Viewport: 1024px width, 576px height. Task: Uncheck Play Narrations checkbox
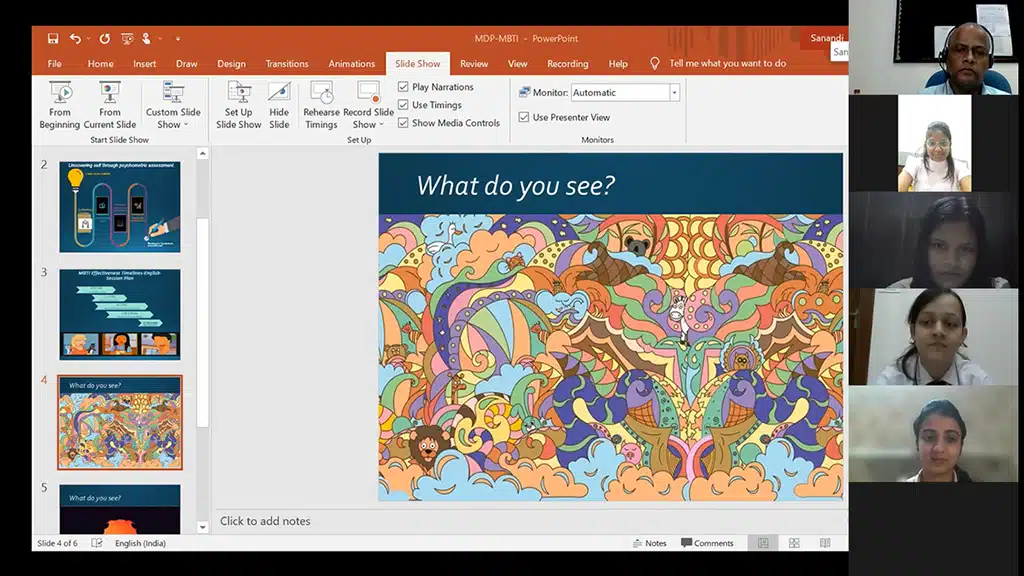(404, 87)
